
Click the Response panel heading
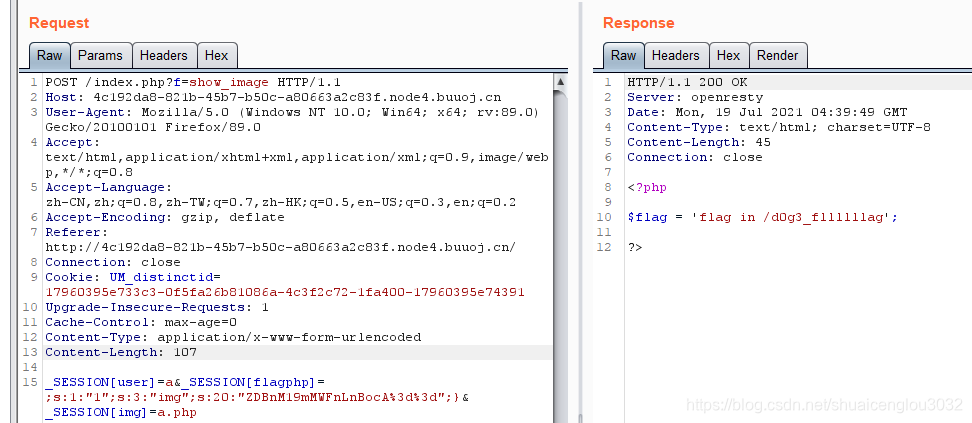click(x=638, y=23)
